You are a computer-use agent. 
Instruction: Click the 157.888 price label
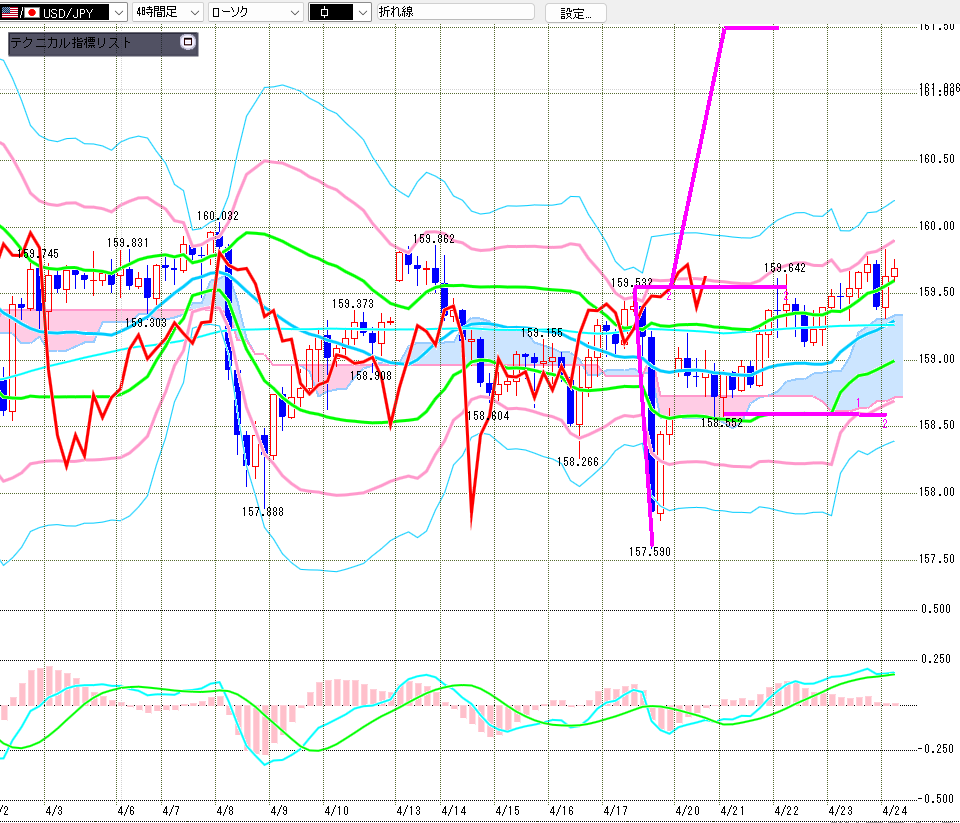click(x=262, y=511)
